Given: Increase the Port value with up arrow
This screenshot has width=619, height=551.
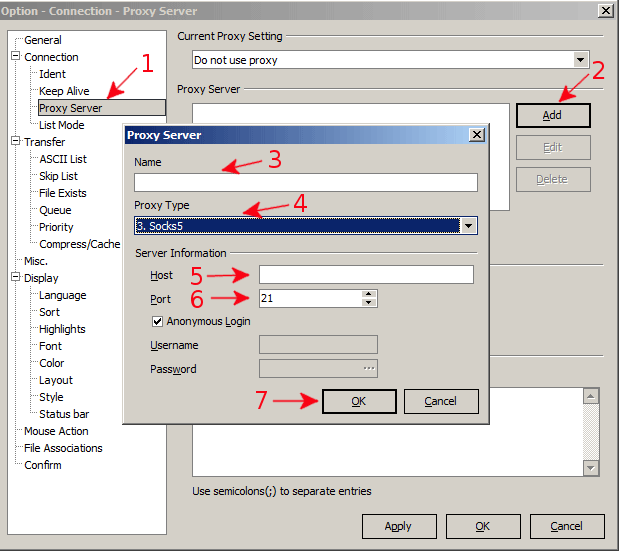Looking at the screenshot, I should click(369, 294).
